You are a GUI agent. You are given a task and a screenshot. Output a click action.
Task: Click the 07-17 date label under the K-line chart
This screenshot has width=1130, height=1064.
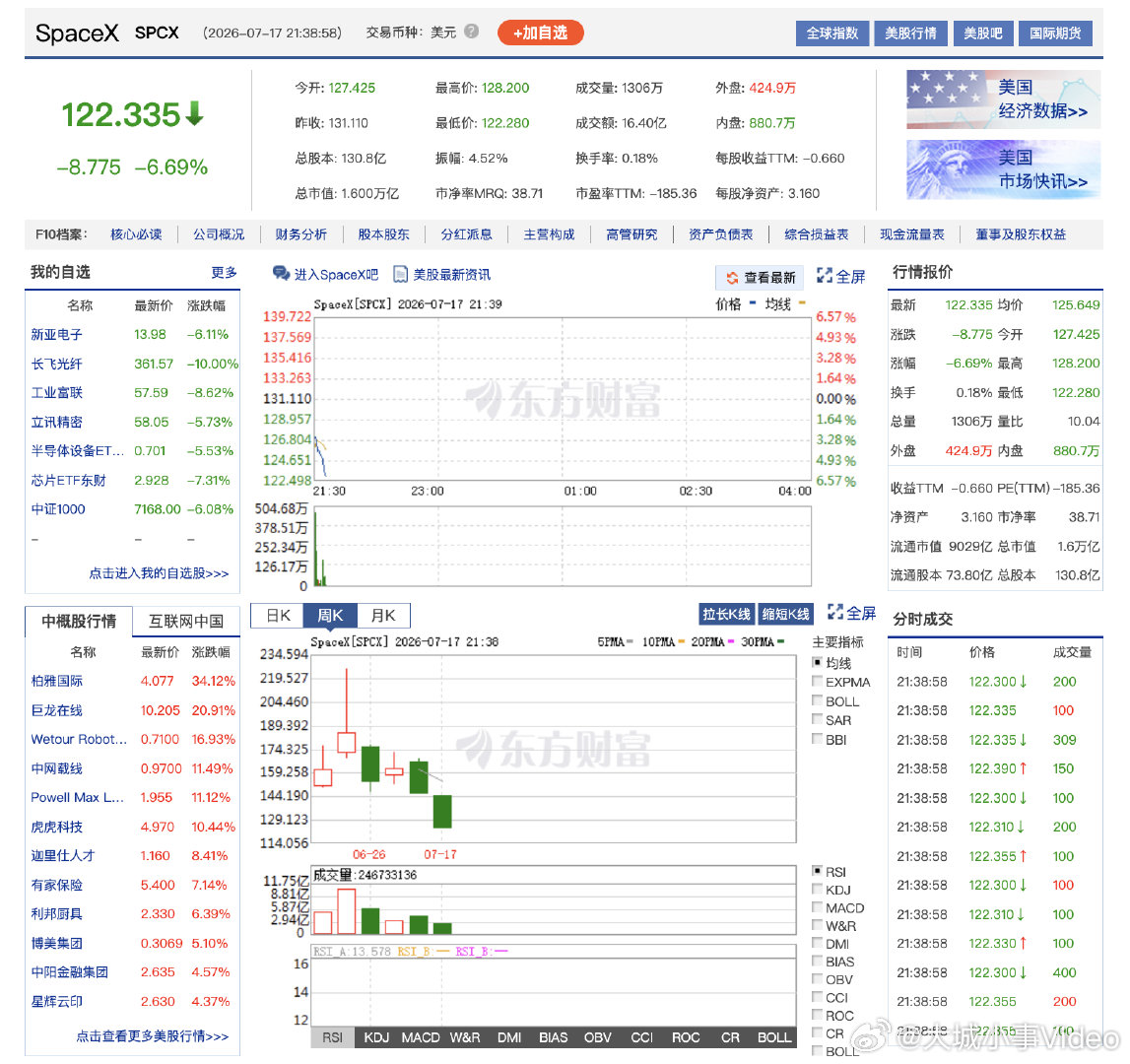440,854
